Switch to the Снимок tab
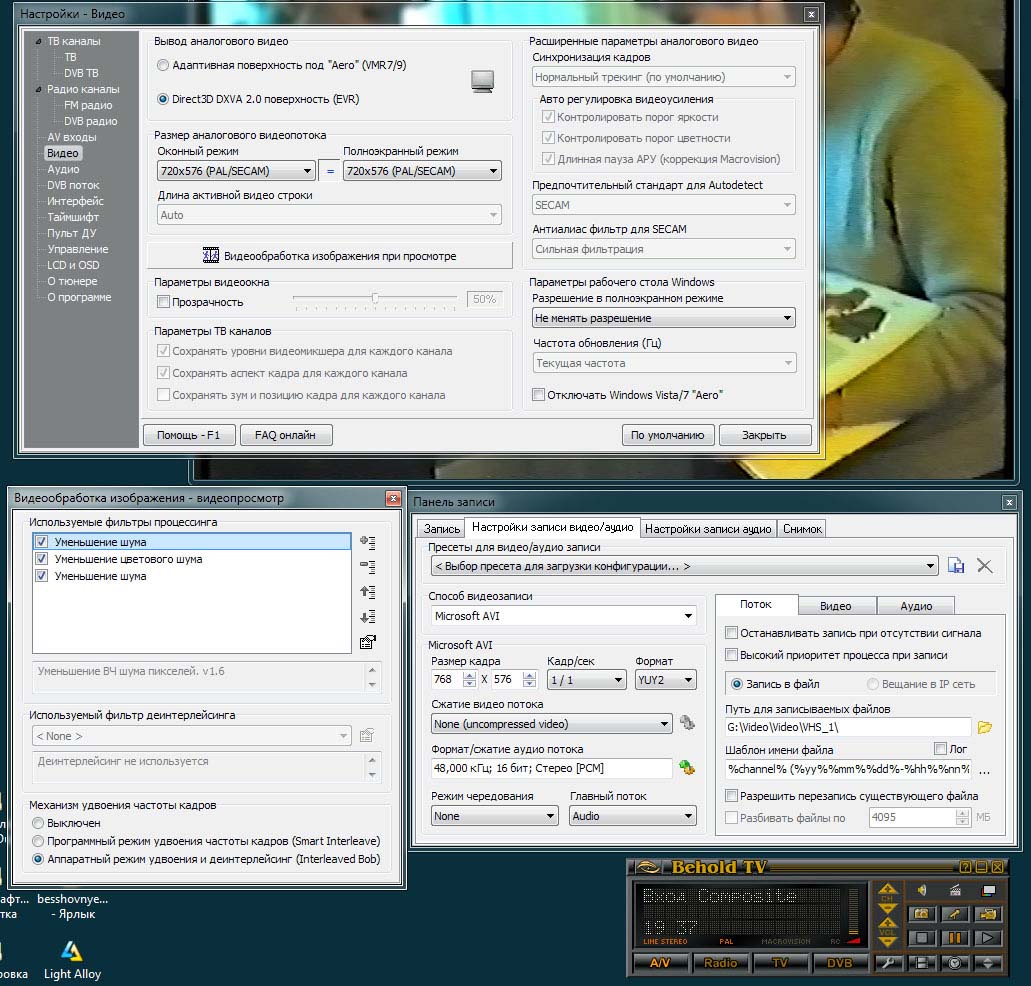Image resolution: width=1031 pixels, height=986 pixels. (x=802, y=529)
